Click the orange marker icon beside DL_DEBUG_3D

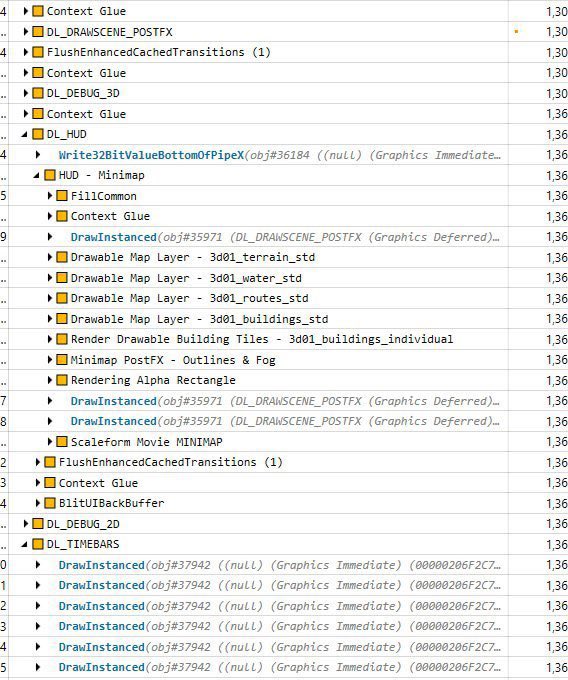(x=38, y=93)
